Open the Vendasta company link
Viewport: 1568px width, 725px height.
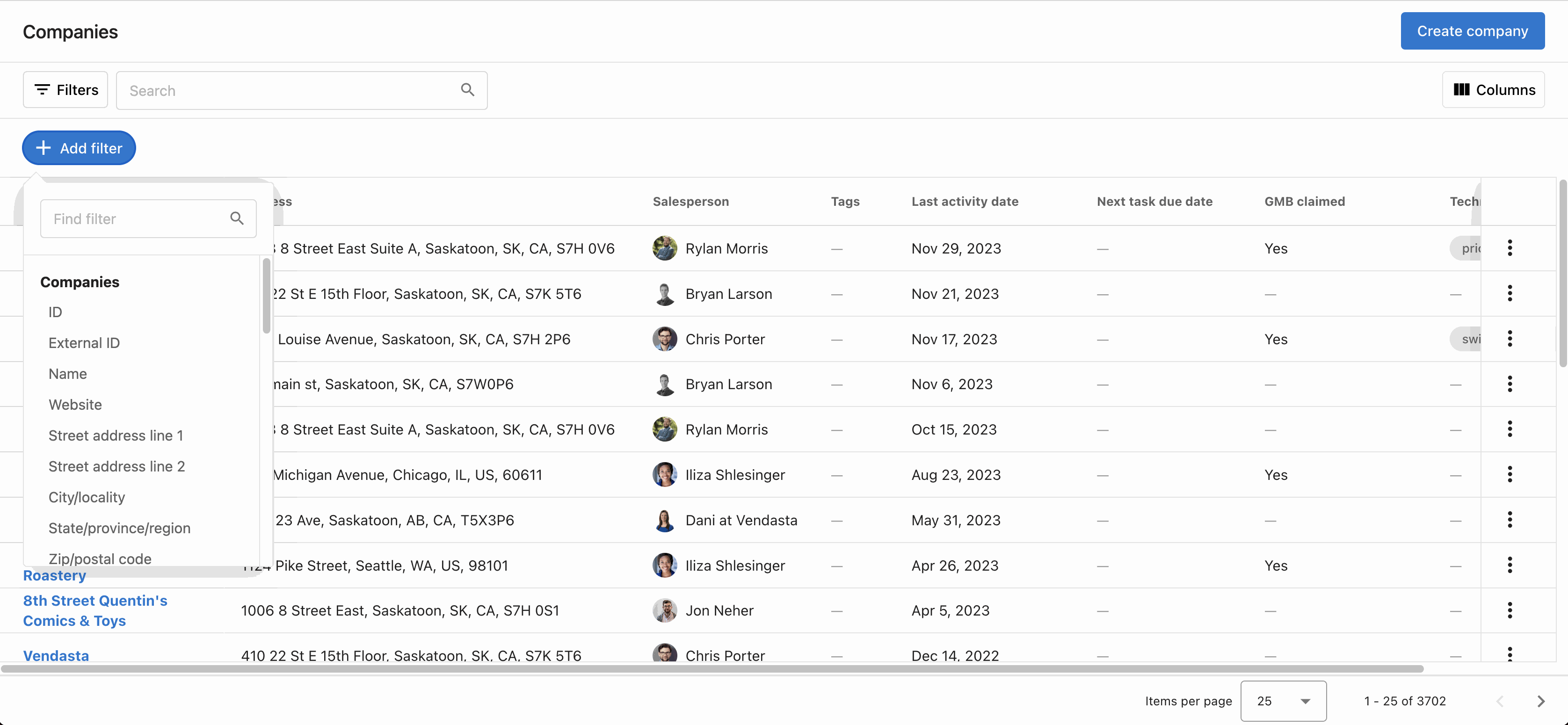56,656
